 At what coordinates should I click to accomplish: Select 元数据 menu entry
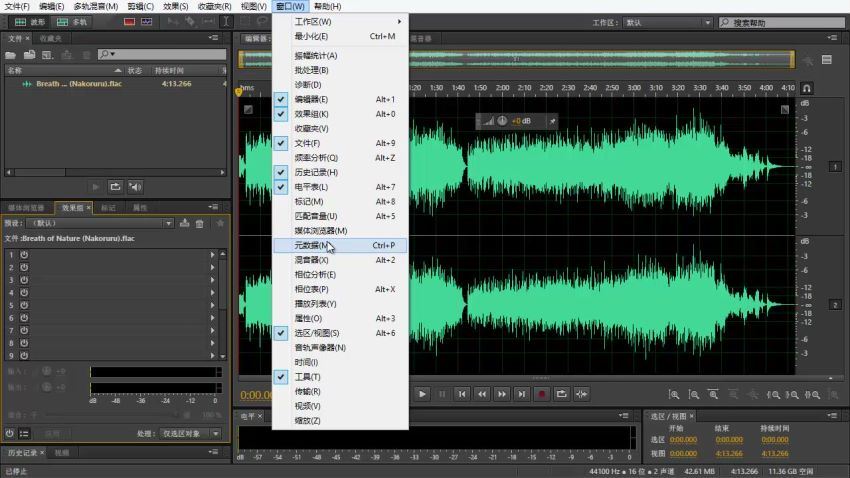tap(339, 246)
